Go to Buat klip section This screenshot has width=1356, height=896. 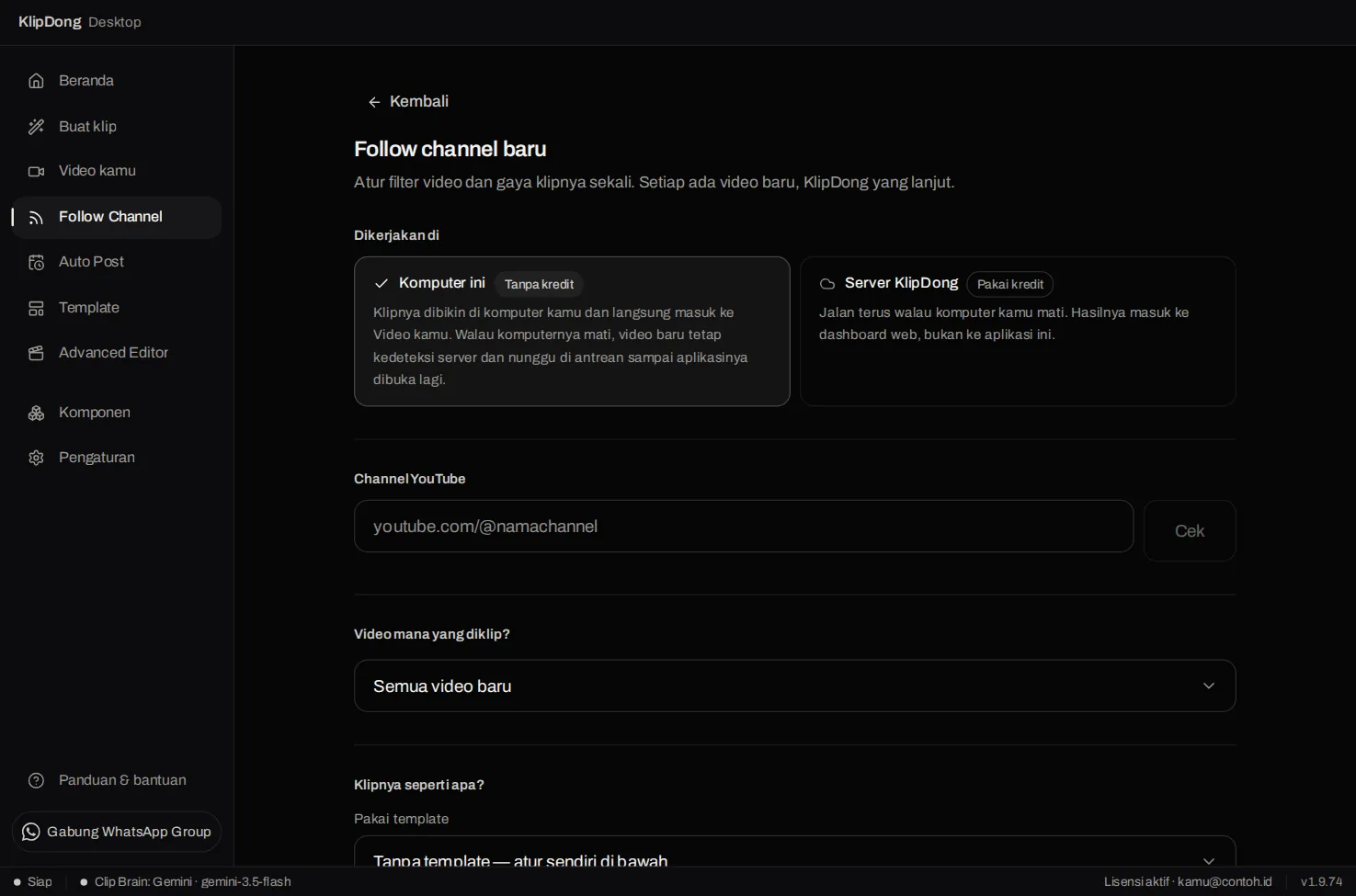click(x=117, y=127)
